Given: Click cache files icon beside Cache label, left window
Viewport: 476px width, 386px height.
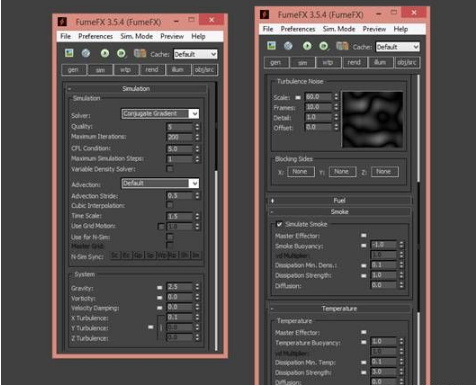Looking at the screenshot, I should point(140,53).
